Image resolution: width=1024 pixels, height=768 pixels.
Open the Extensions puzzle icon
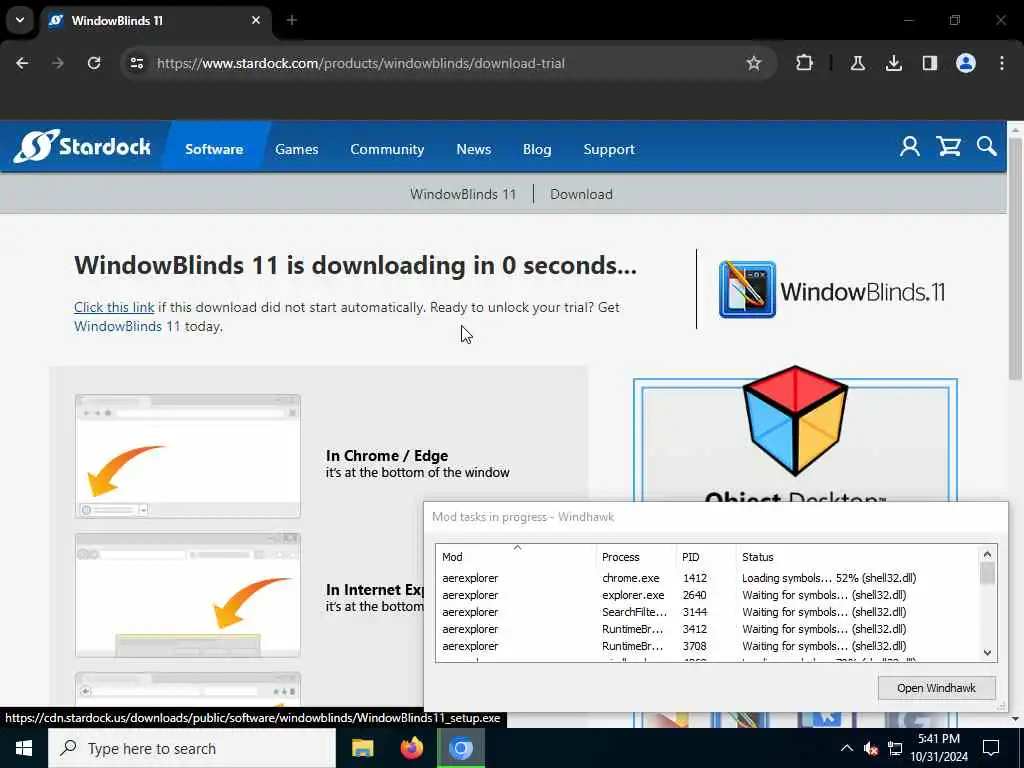coord(805,63)
